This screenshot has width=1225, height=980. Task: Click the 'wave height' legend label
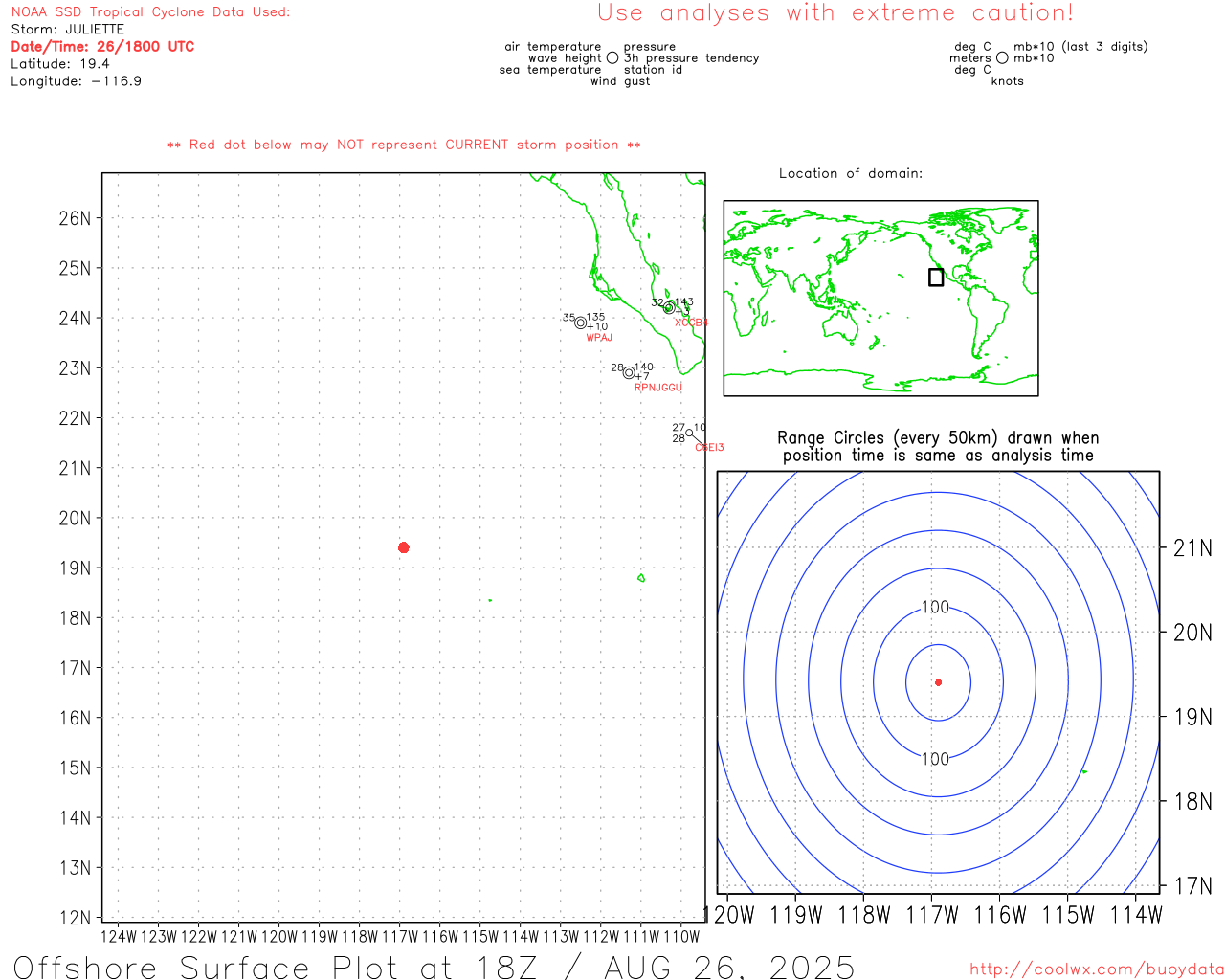(565, 57)
